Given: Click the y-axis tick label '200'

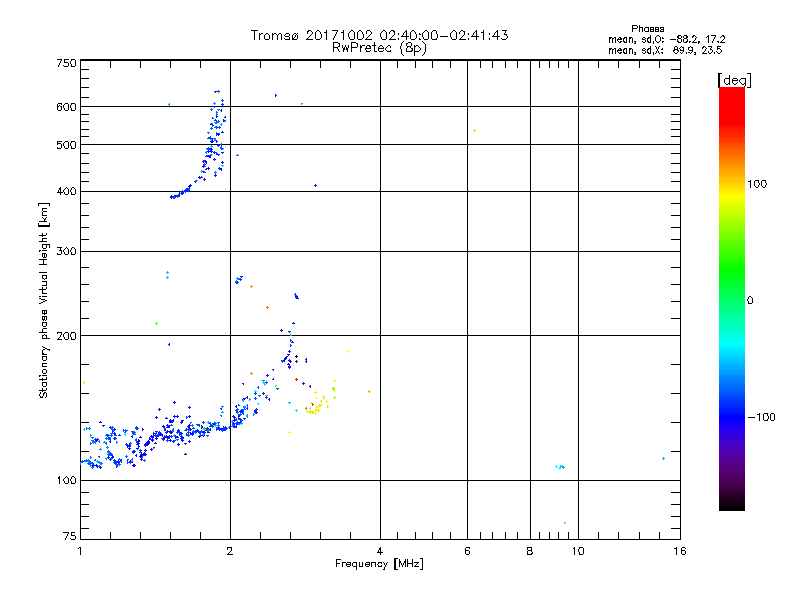Looking at the screenshot, I should click(x=66, y=336).
